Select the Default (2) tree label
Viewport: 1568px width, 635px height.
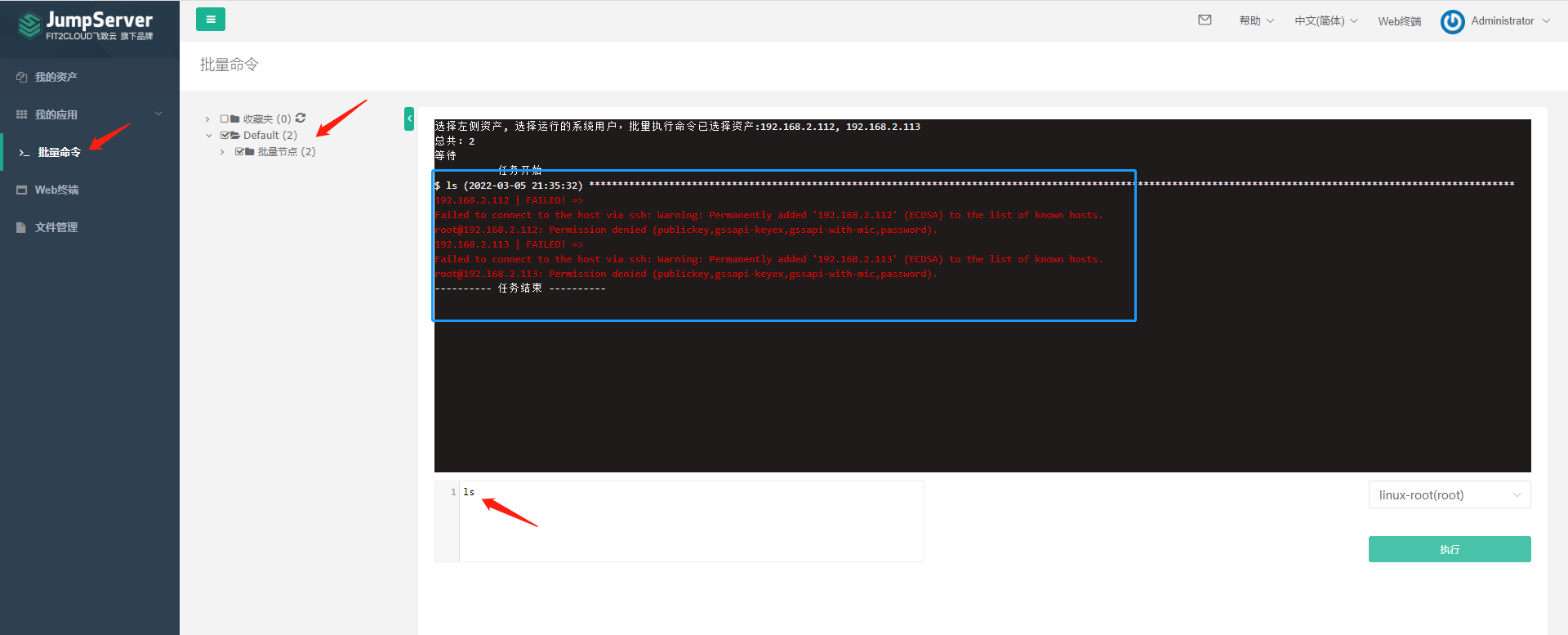point(270,135)
